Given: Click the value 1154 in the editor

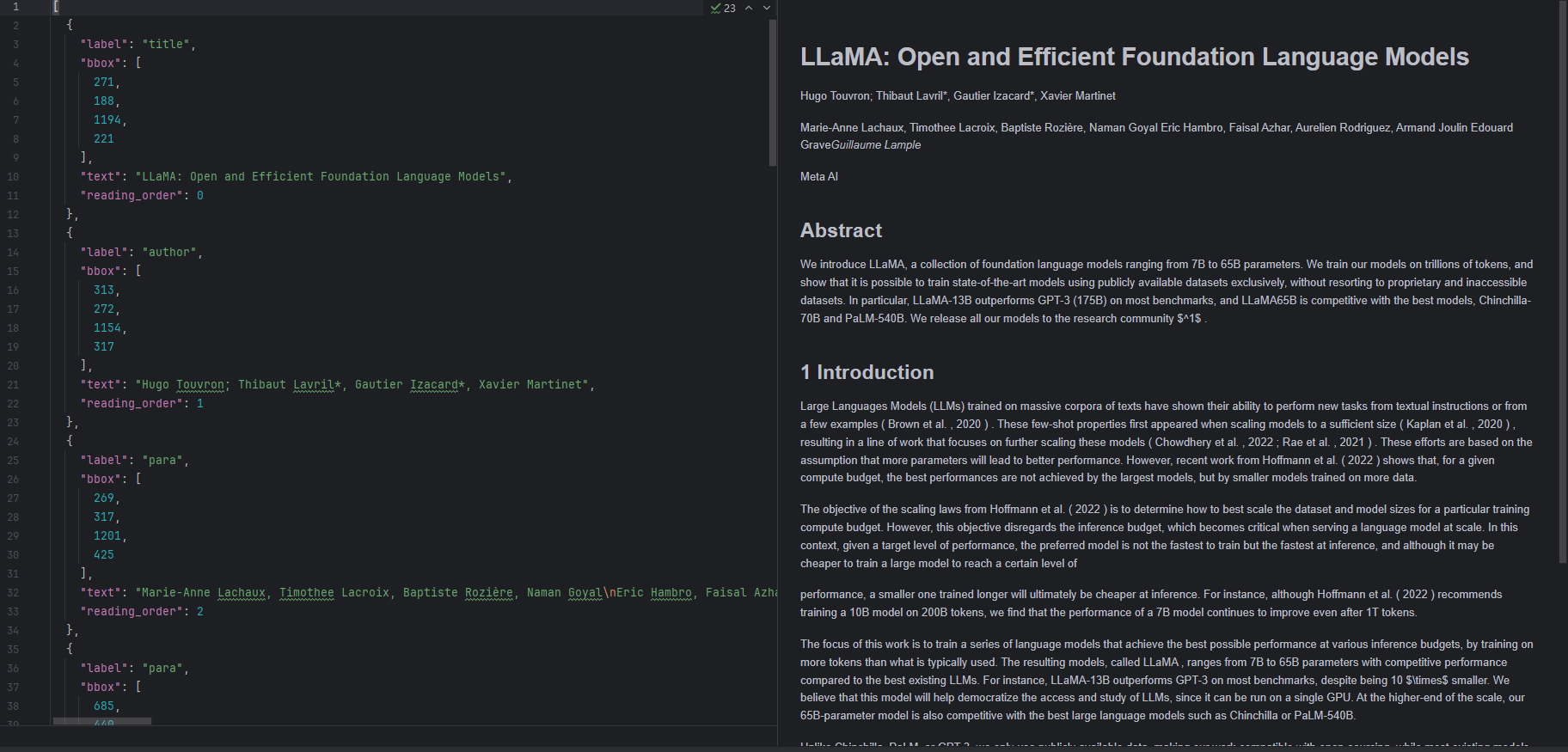Looking at the screenshot, I should (x=107, y=327).
